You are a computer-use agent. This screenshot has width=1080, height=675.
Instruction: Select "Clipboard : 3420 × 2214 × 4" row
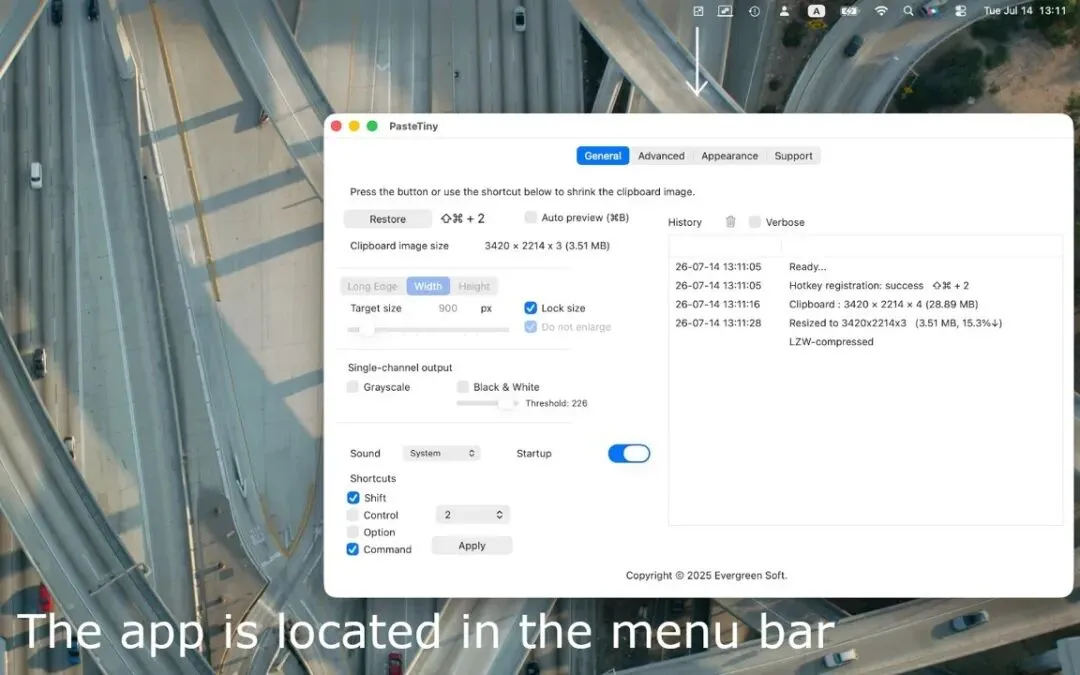click(x=865, y=304)
